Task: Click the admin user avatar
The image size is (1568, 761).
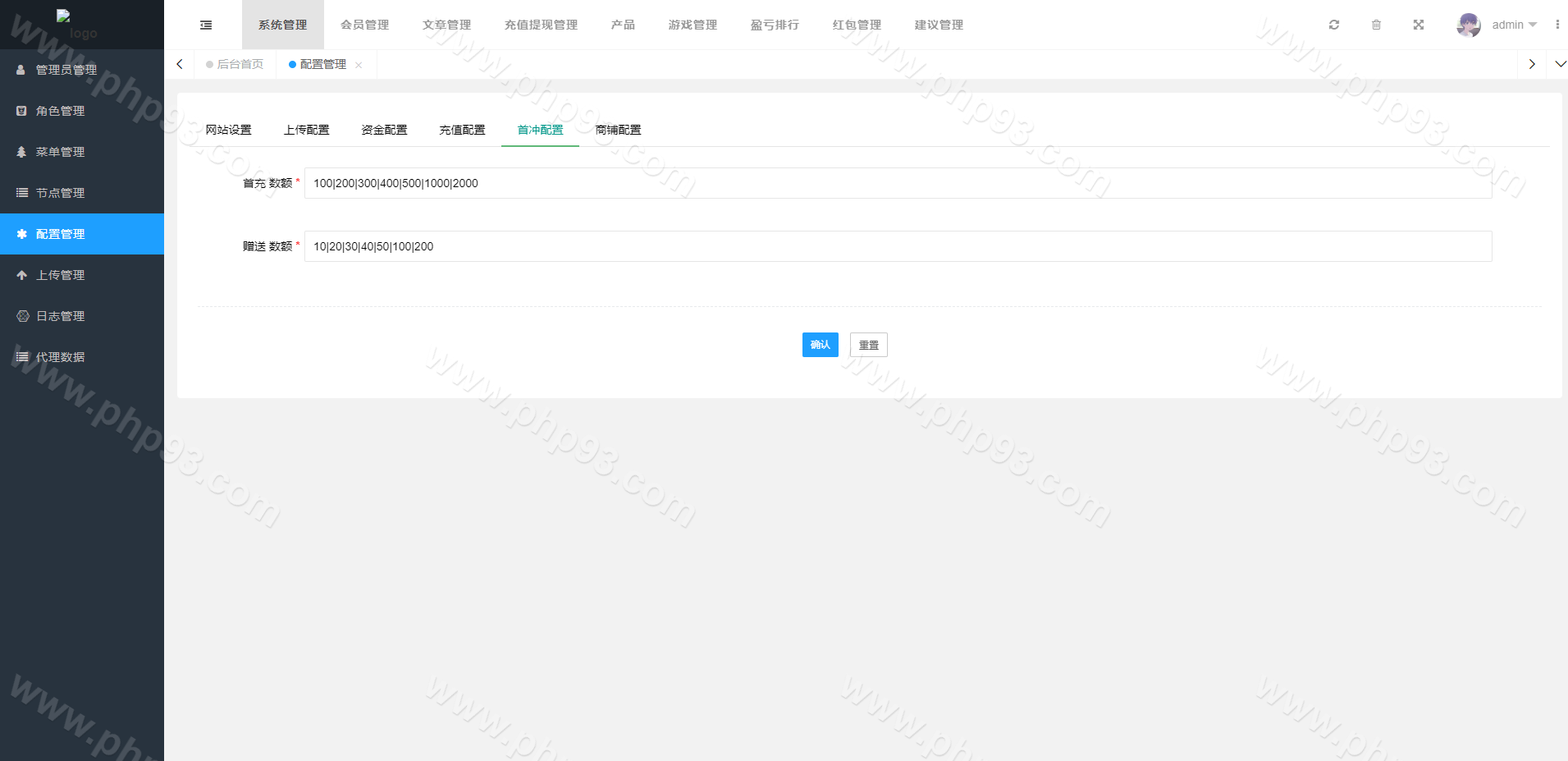Action: [1468, 25]
